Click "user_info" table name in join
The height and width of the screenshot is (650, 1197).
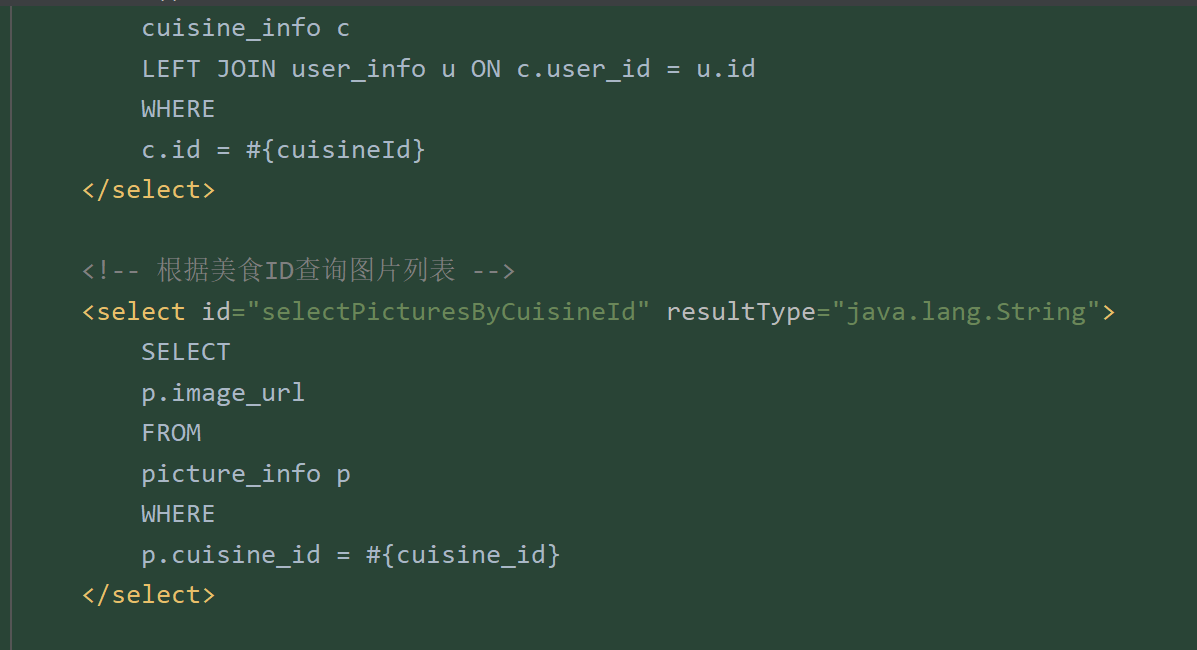coord(358,69)
